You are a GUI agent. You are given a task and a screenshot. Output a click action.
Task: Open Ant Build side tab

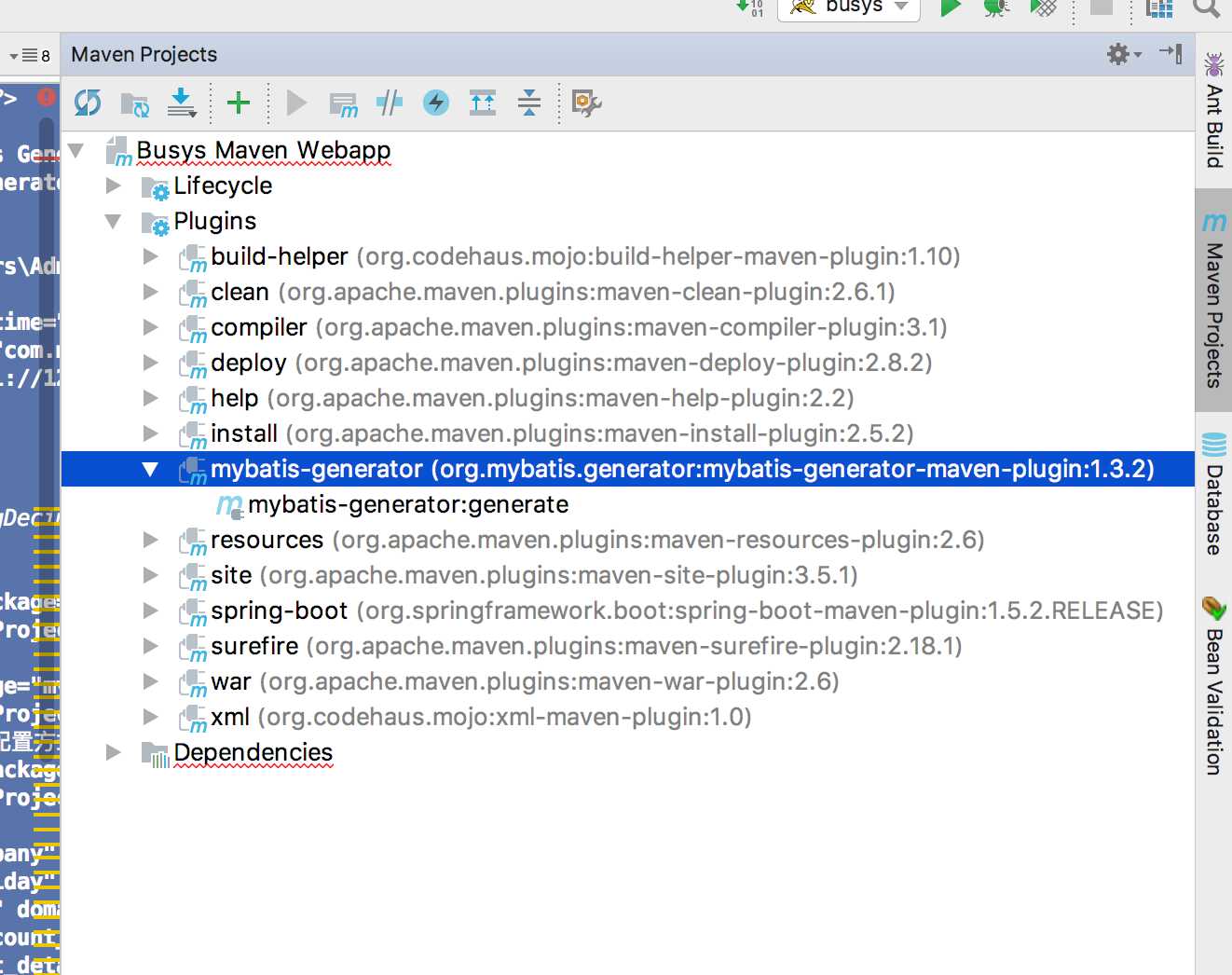1213,110
